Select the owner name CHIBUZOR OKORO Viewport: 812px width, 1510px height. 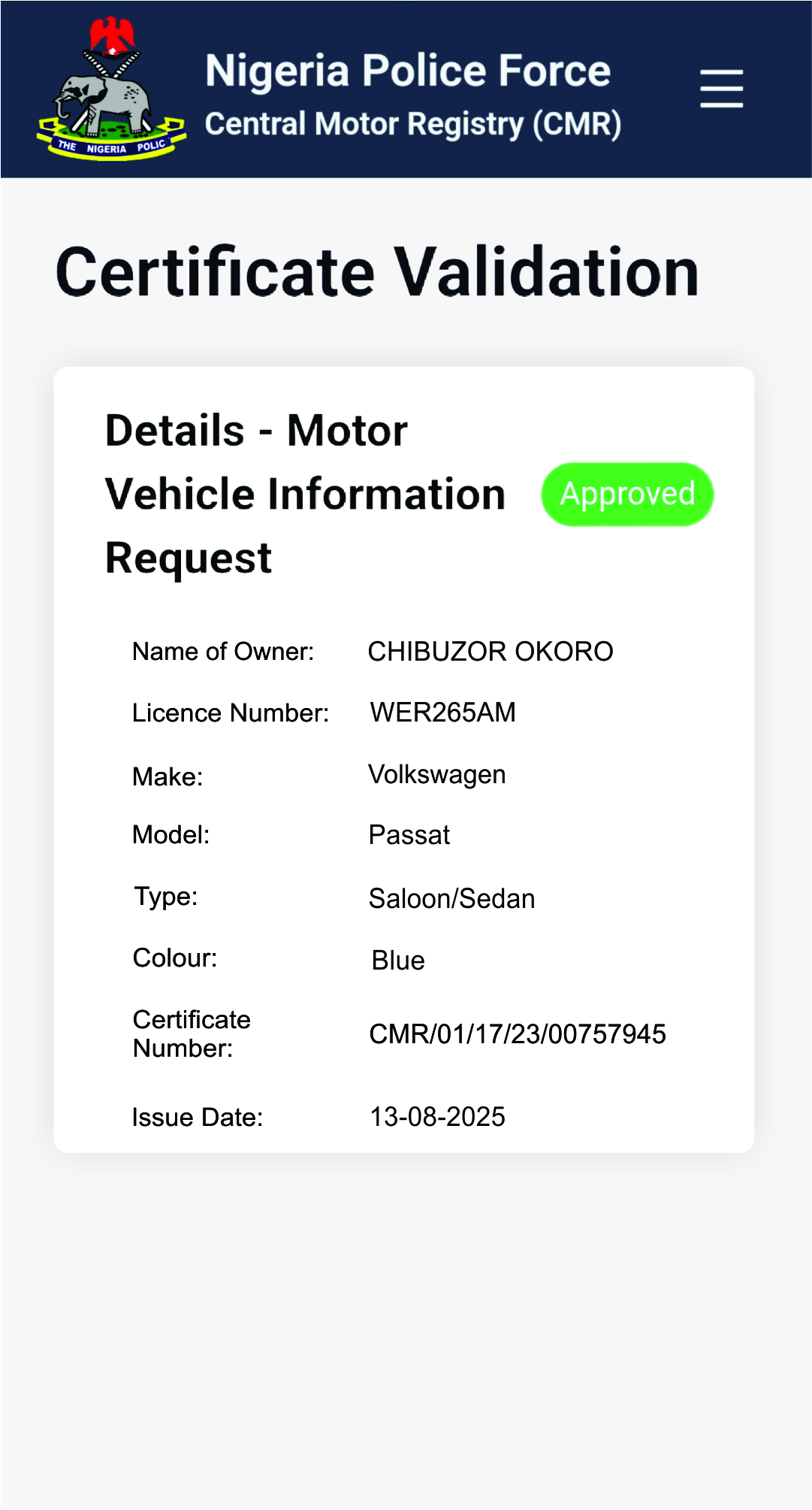490,652
